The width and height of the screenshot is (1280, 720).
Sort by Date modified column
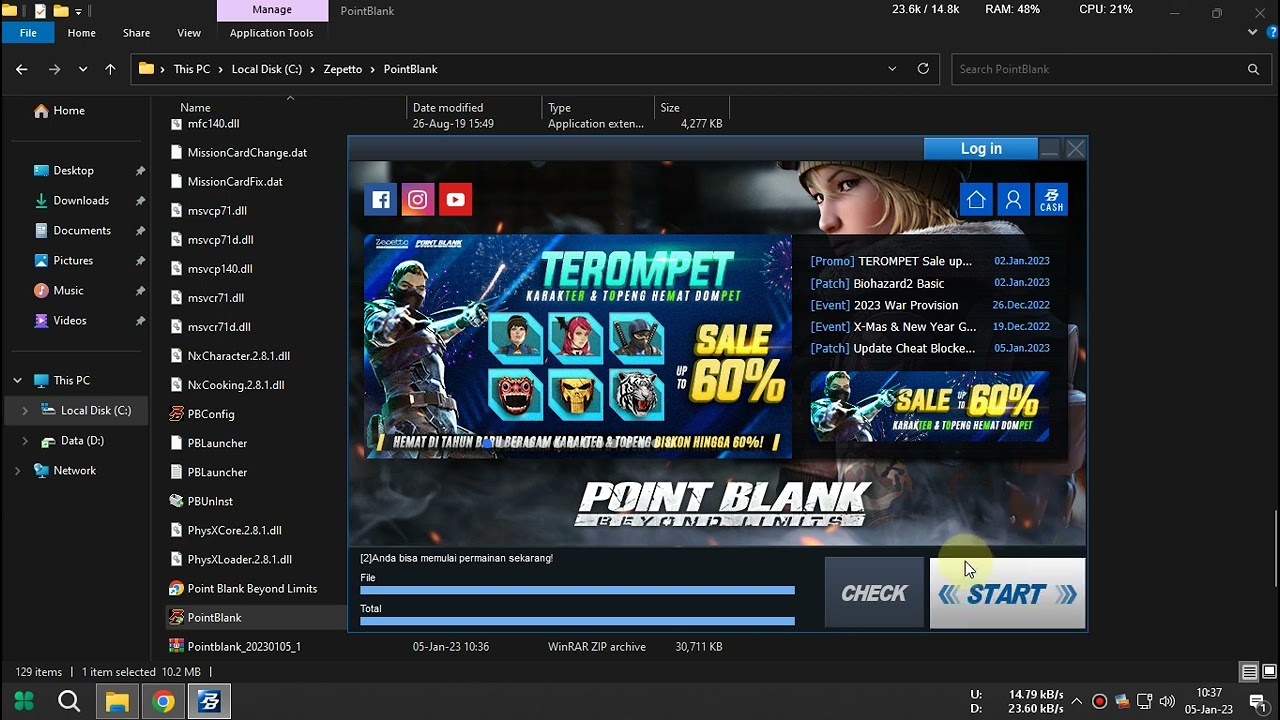pos(448,108)
